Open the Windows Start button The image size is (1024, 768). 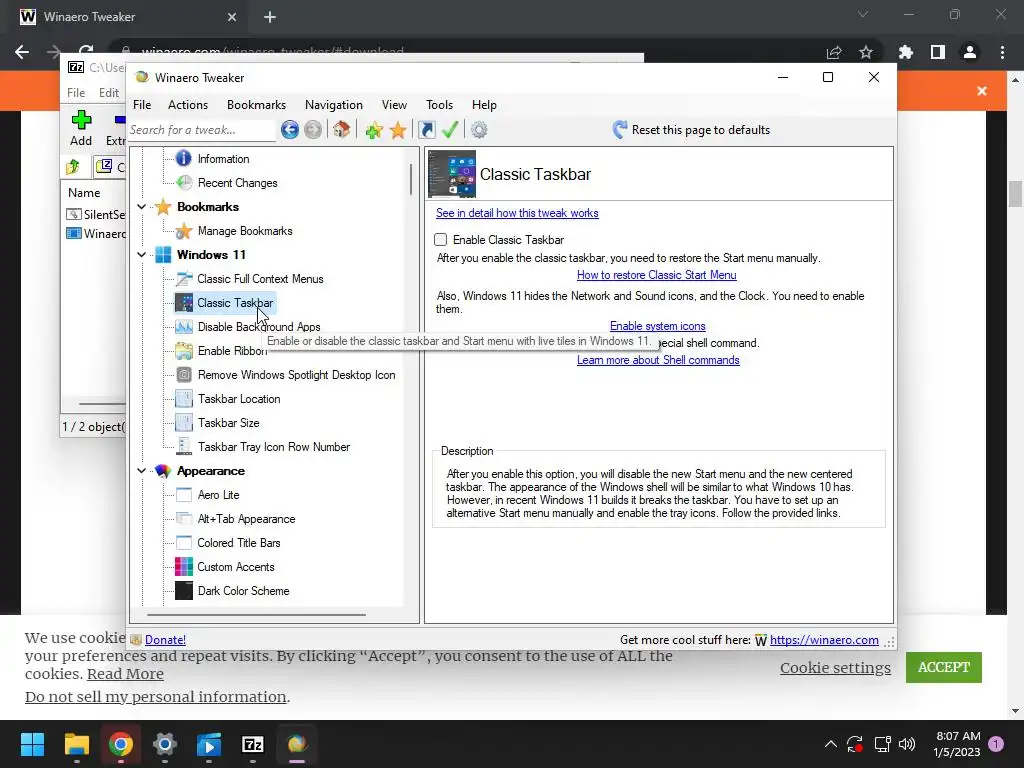coord(32,744)
